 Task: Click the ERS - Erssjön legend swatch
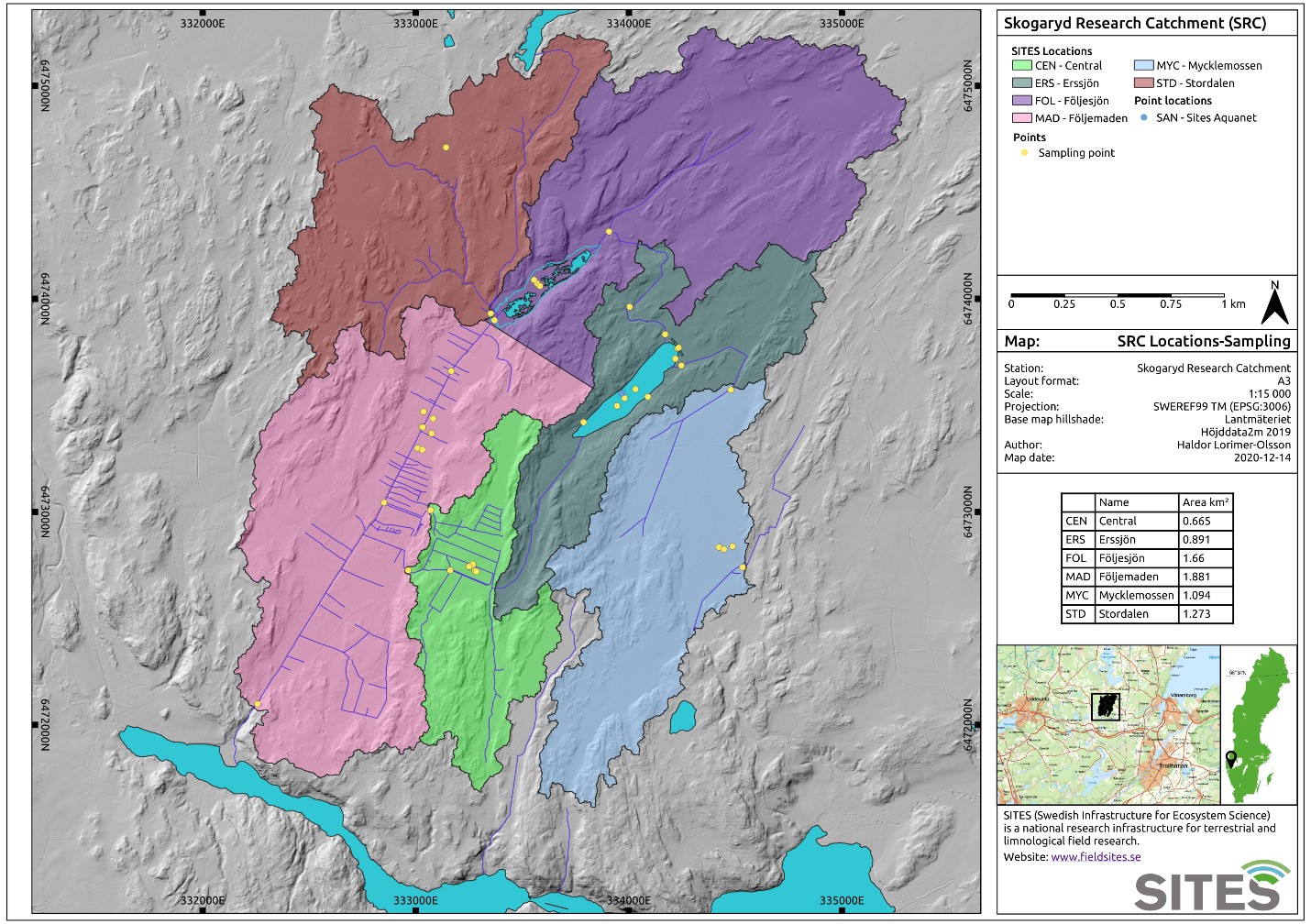pos(1021,82)
